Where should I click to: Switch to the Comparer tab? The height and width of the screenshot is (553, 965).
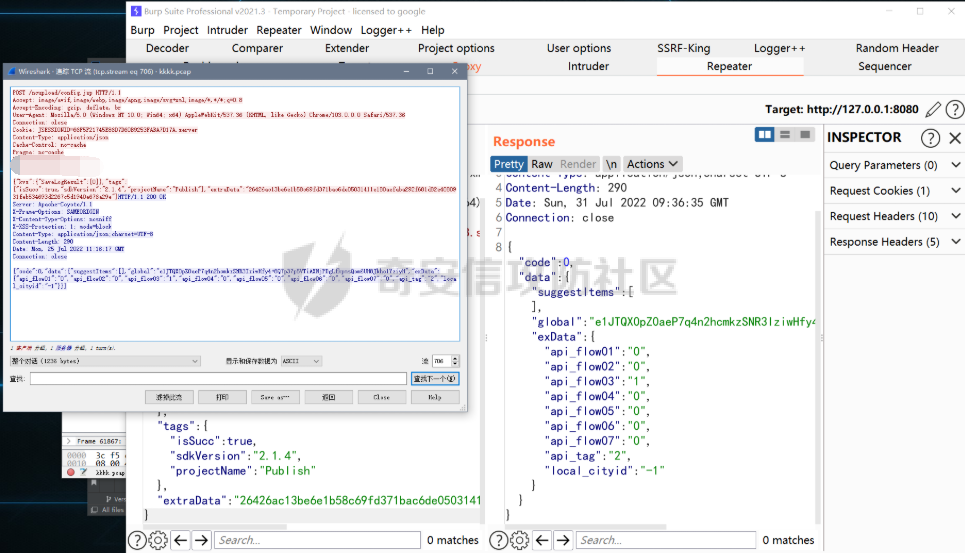click(257, 48)
